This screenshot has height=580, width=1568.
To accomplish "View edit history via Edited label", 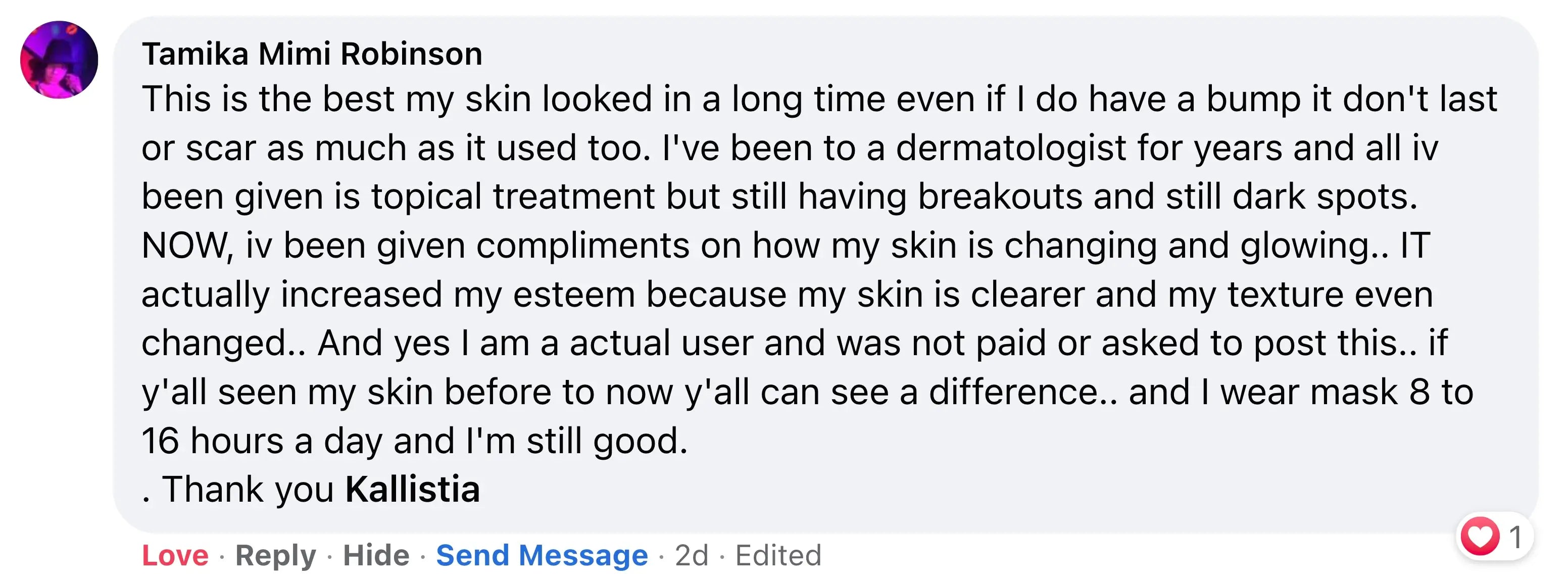I will coord(778,554).
